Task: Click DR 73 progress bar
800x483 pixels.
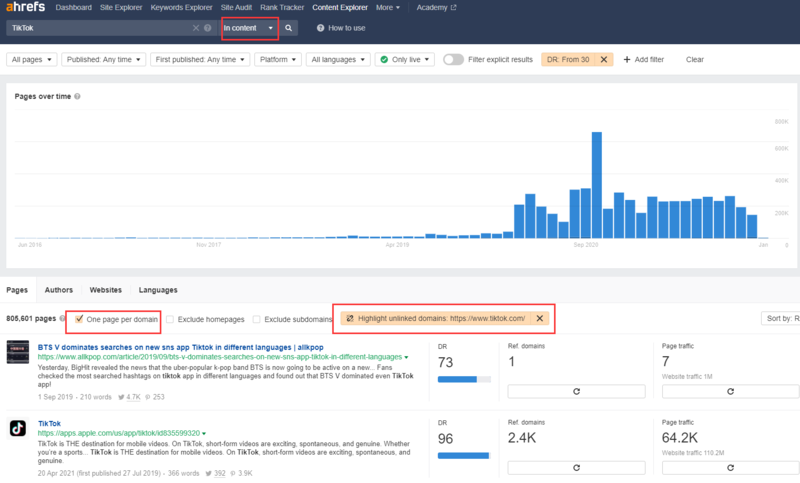Action: (x=464, y=379)
